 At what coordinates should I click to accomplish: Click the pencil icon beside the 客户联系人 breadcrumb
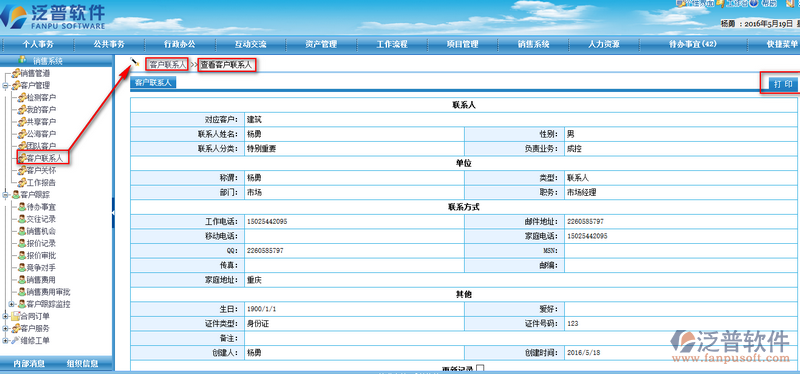tap(135, 62)
